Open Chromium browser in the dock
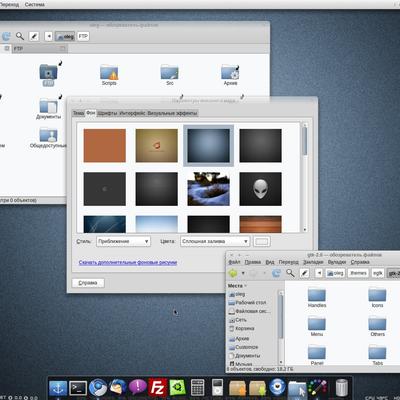This screenshot has height=400, width=400. 98,388
